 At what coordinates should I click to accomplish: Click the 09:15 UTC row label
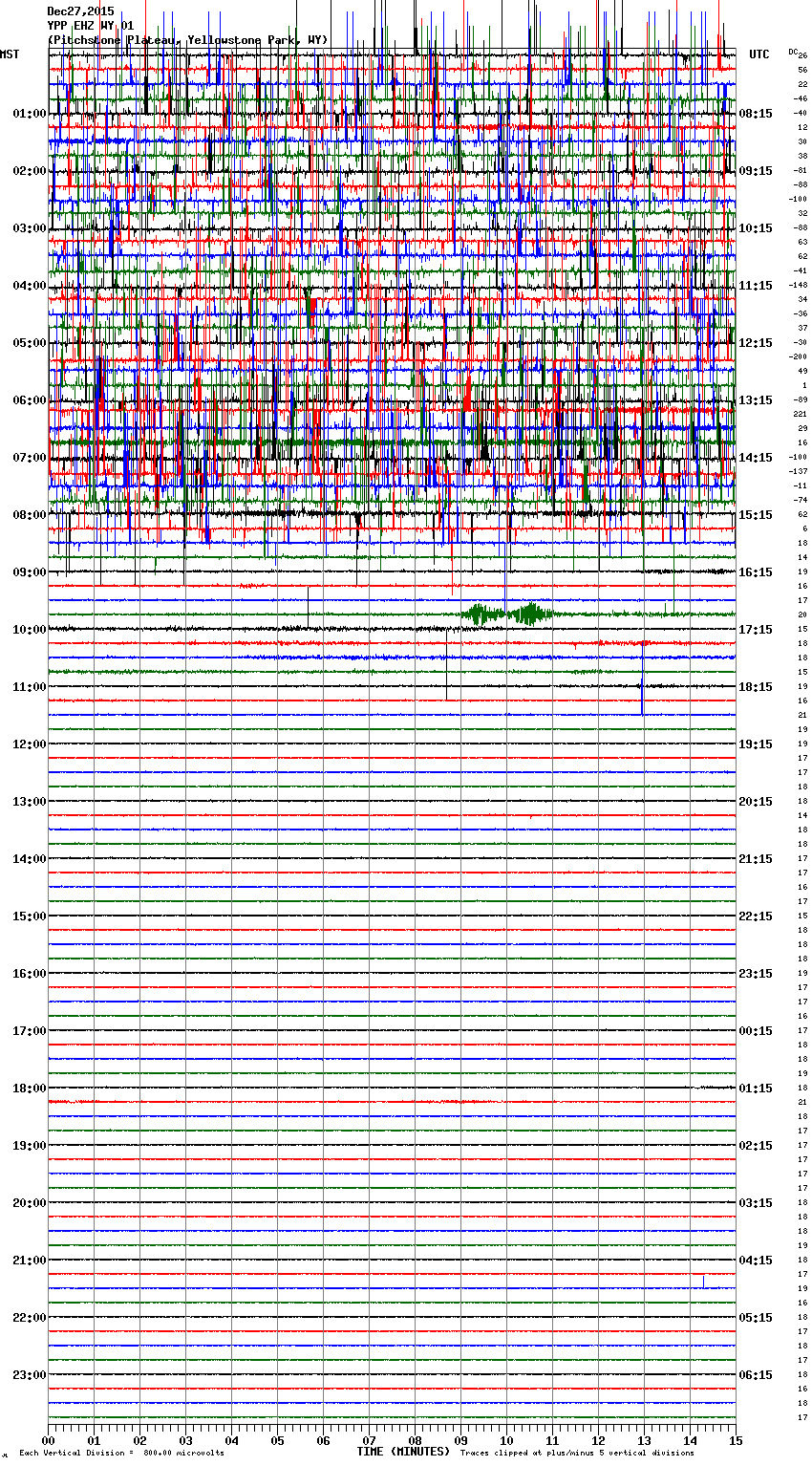756,171
